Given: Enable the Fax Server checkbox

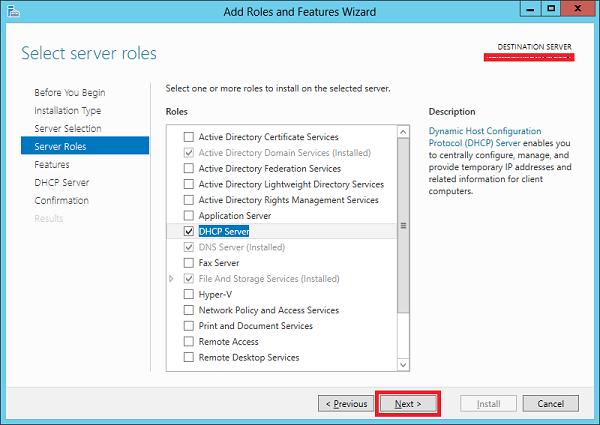Looking at the screenshot, I should click(190, 262).
